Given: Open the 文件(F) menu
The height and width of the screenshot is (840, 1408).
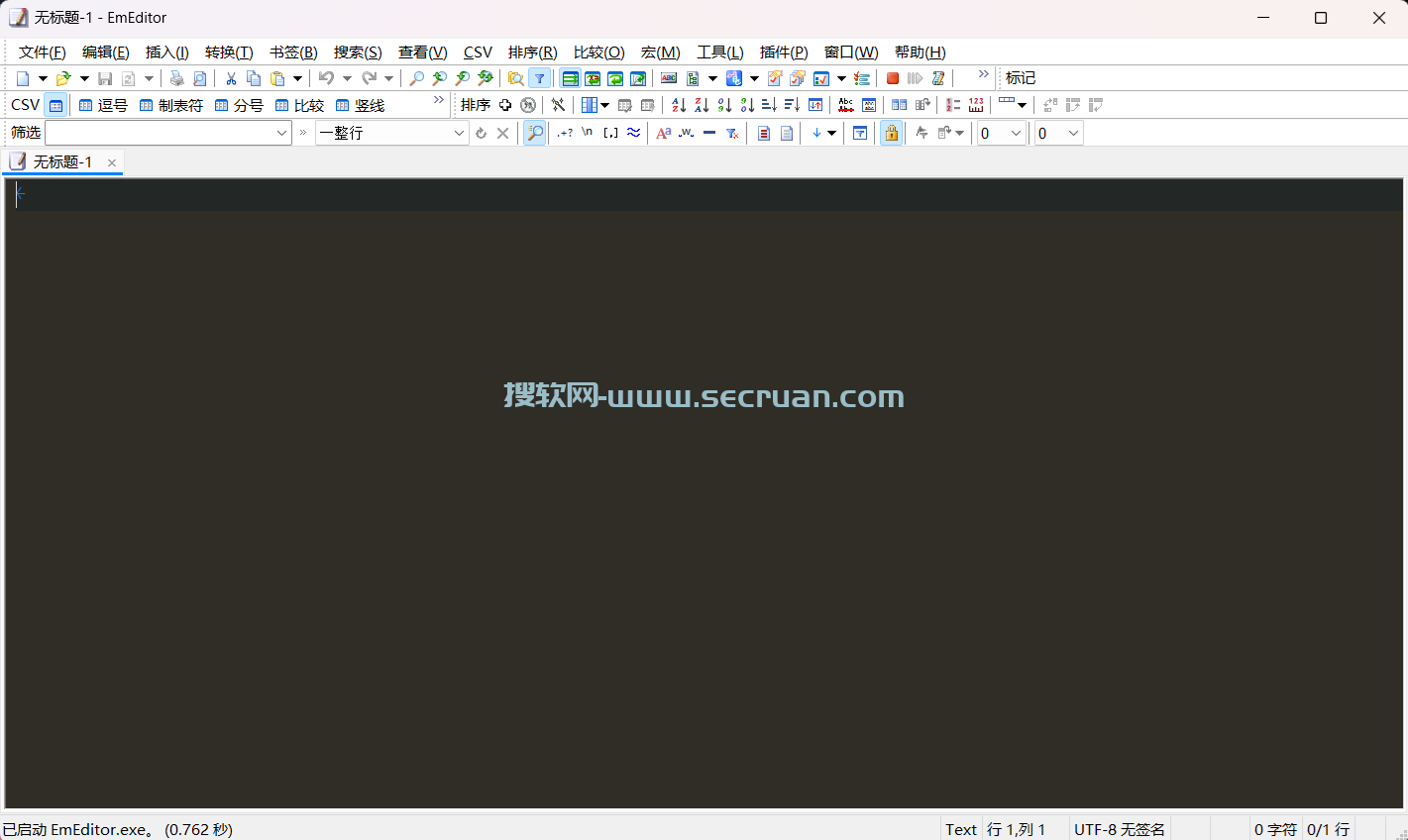Looking at the screenshot, I should 42,52.
